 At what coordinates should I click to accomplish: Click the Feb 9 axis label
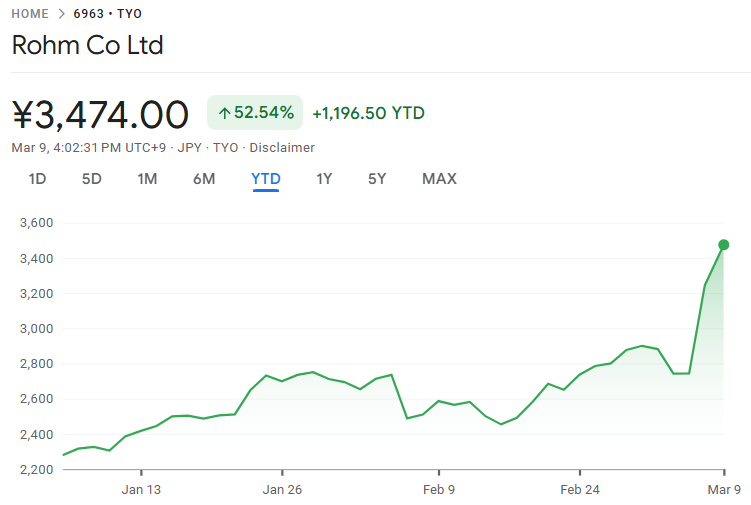coord(439,490)
